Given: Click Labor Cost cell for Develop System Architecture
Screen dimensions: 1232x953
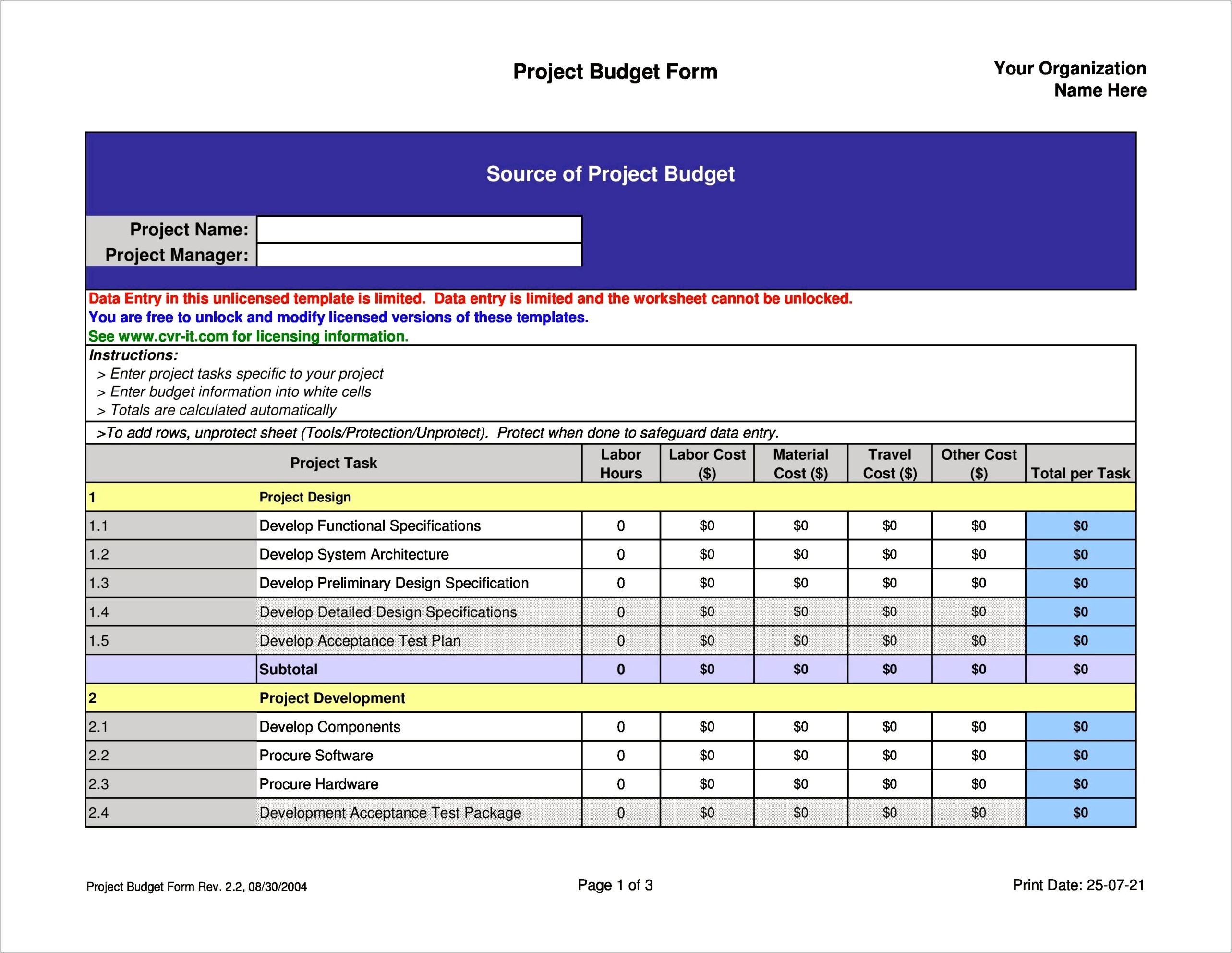Looking at the screenshot, I should point(707,555).
